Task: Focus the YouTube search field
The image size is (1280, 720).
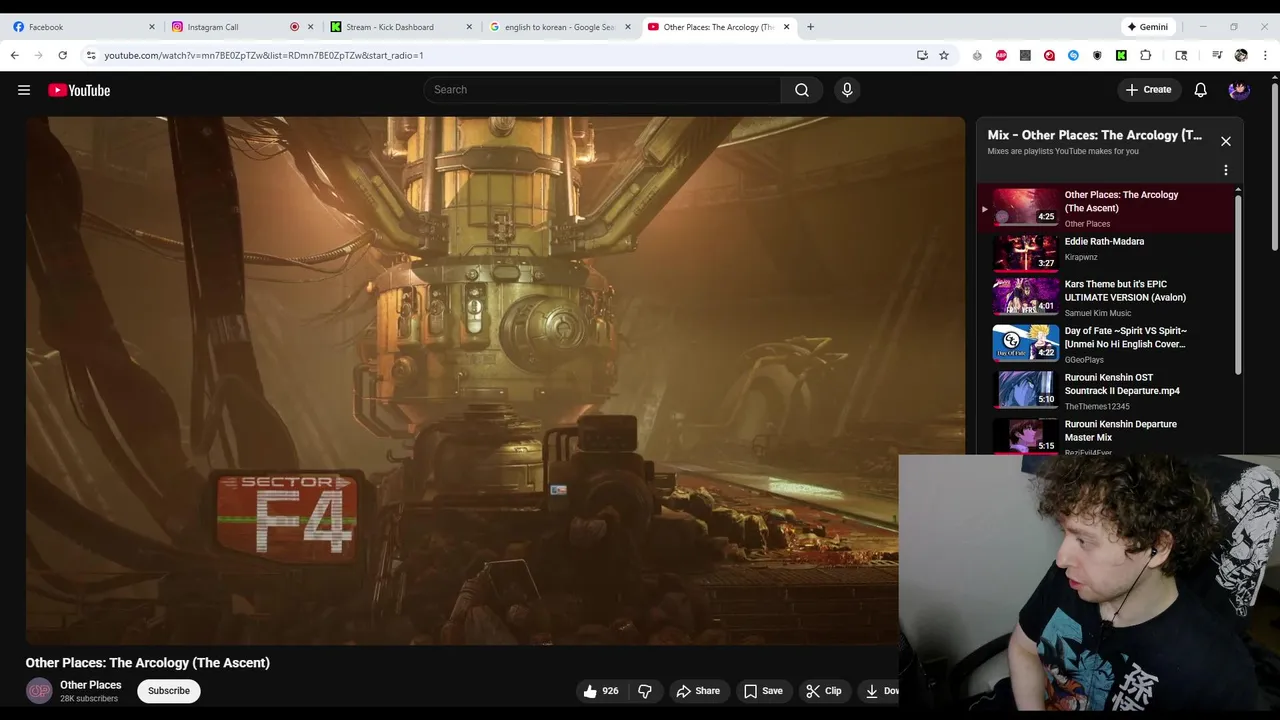Action: point(602,90)
